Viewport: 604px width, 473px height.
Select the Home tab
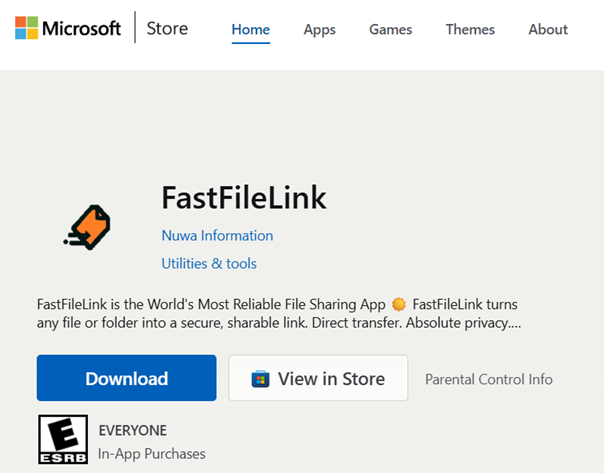click(x=251, y=30)
